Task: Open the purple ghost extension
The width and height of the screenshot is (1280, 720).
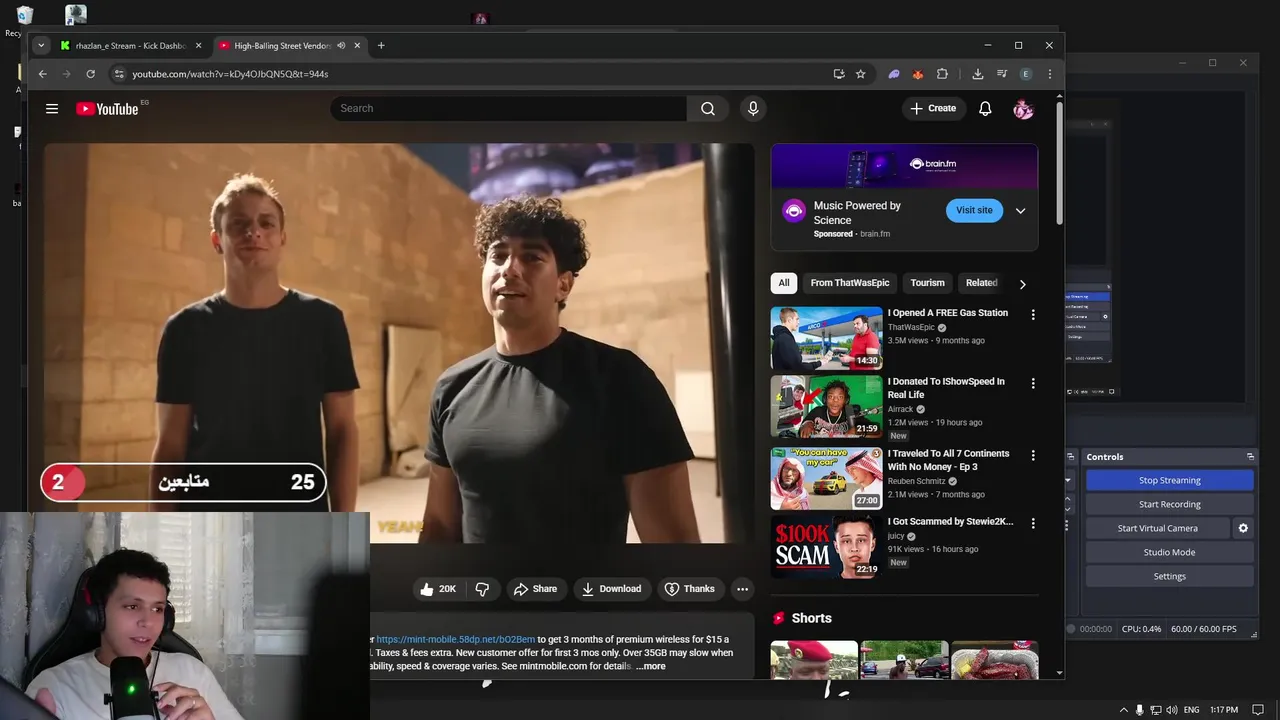Action: [x=894, y=74]
